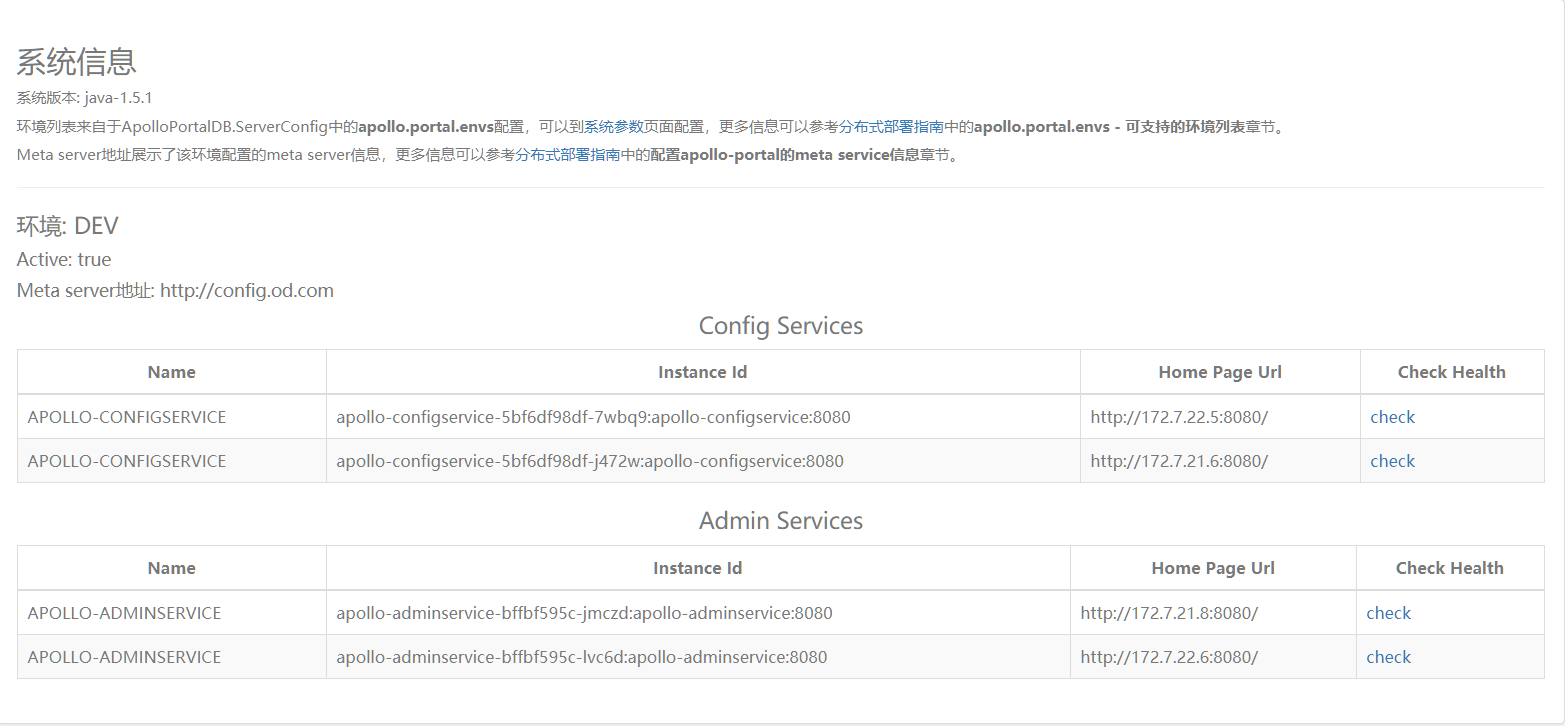Click Home Page Url header in Admin Services table
The height and width of the screenshot is (726, 1565).
(x=1213, y=568)
